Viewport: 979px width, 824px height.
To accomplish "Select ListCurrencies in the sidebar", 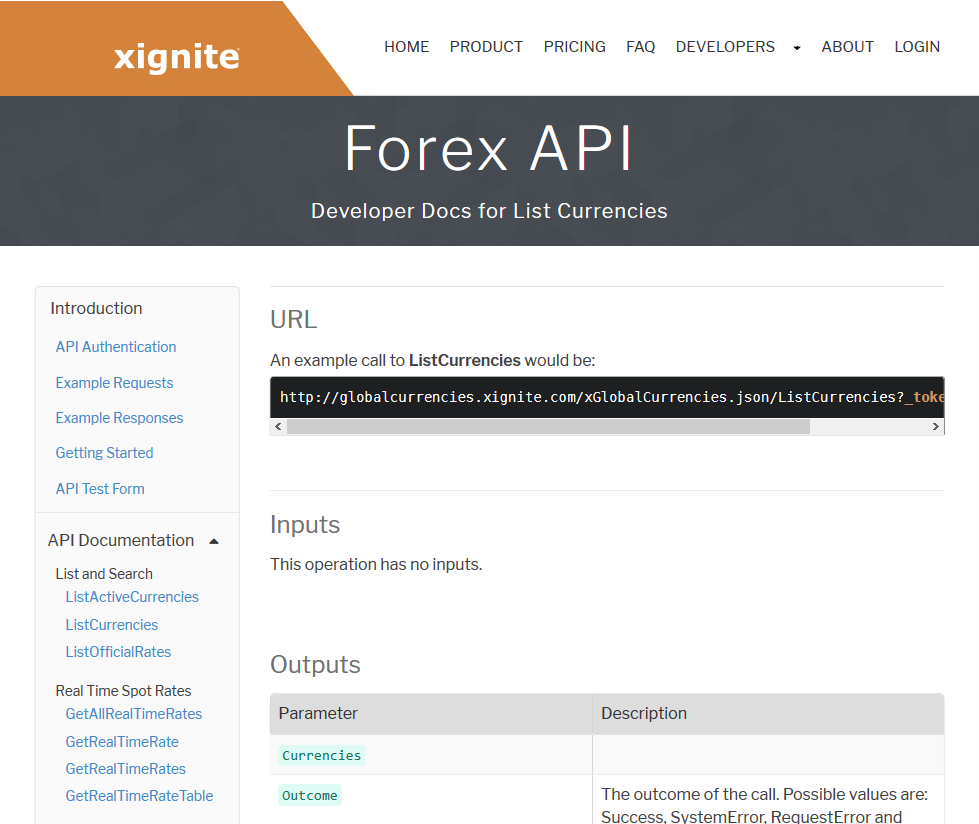I will [112, 625].
